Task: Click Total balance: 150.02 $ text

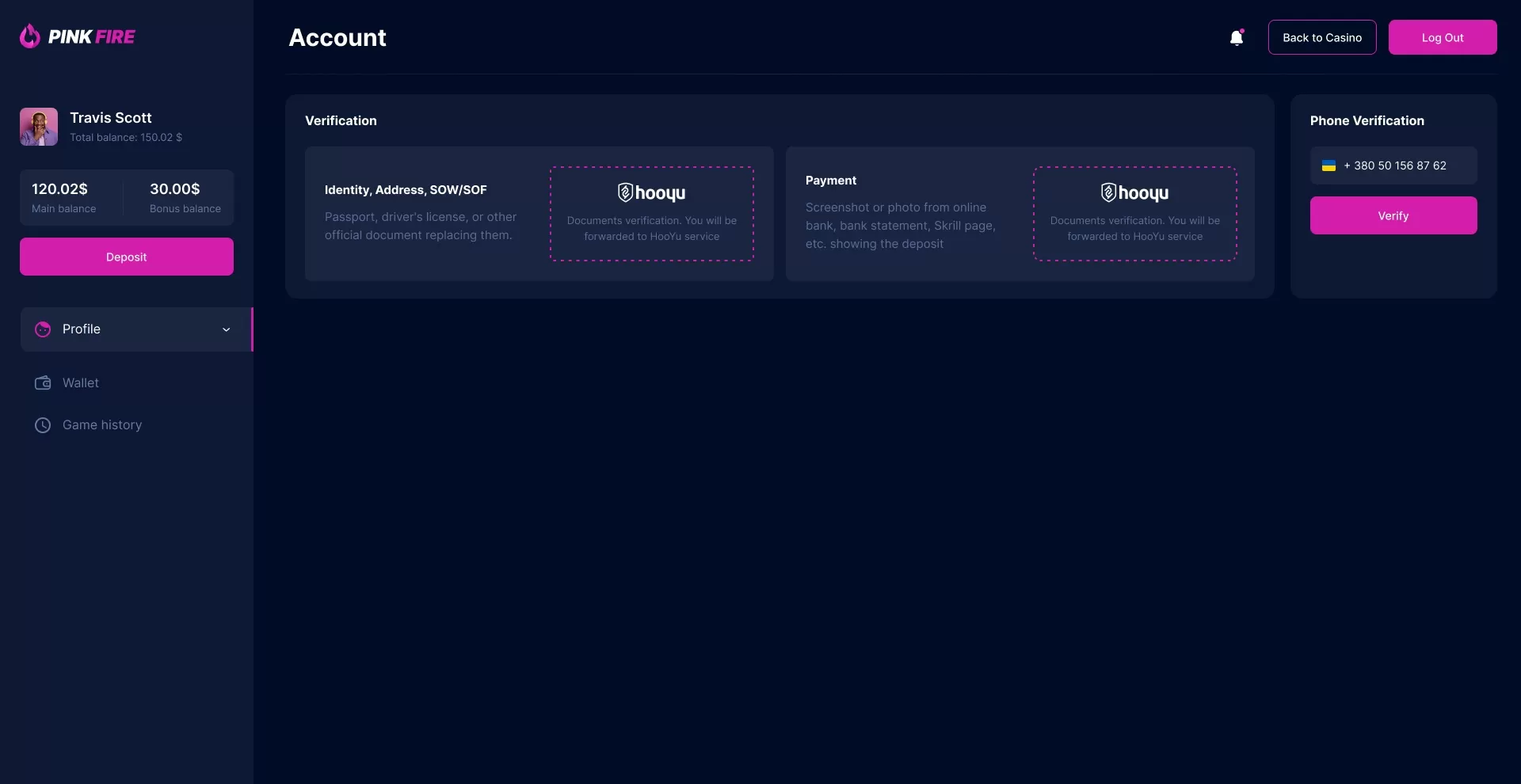Action: 126,137
